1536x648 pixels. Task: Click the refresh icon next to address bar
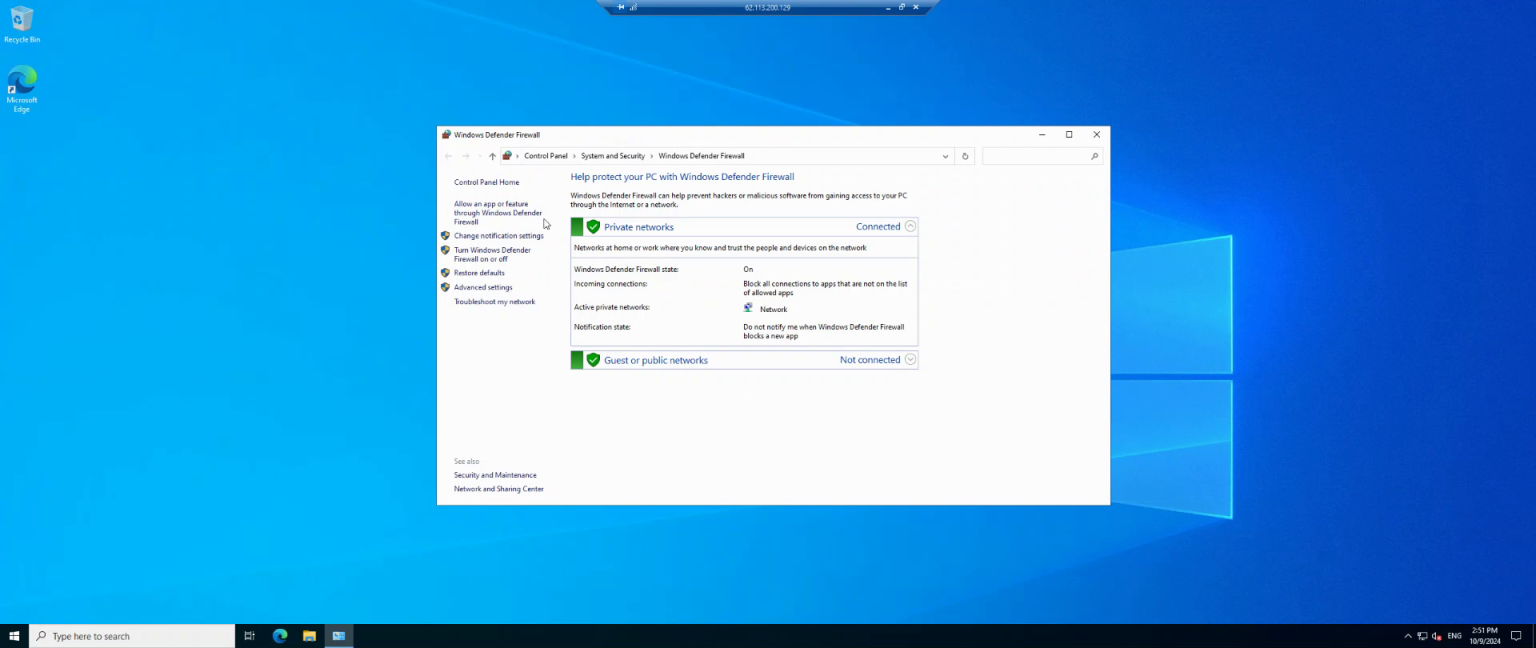pyautogui.click(x=964, y=155)
